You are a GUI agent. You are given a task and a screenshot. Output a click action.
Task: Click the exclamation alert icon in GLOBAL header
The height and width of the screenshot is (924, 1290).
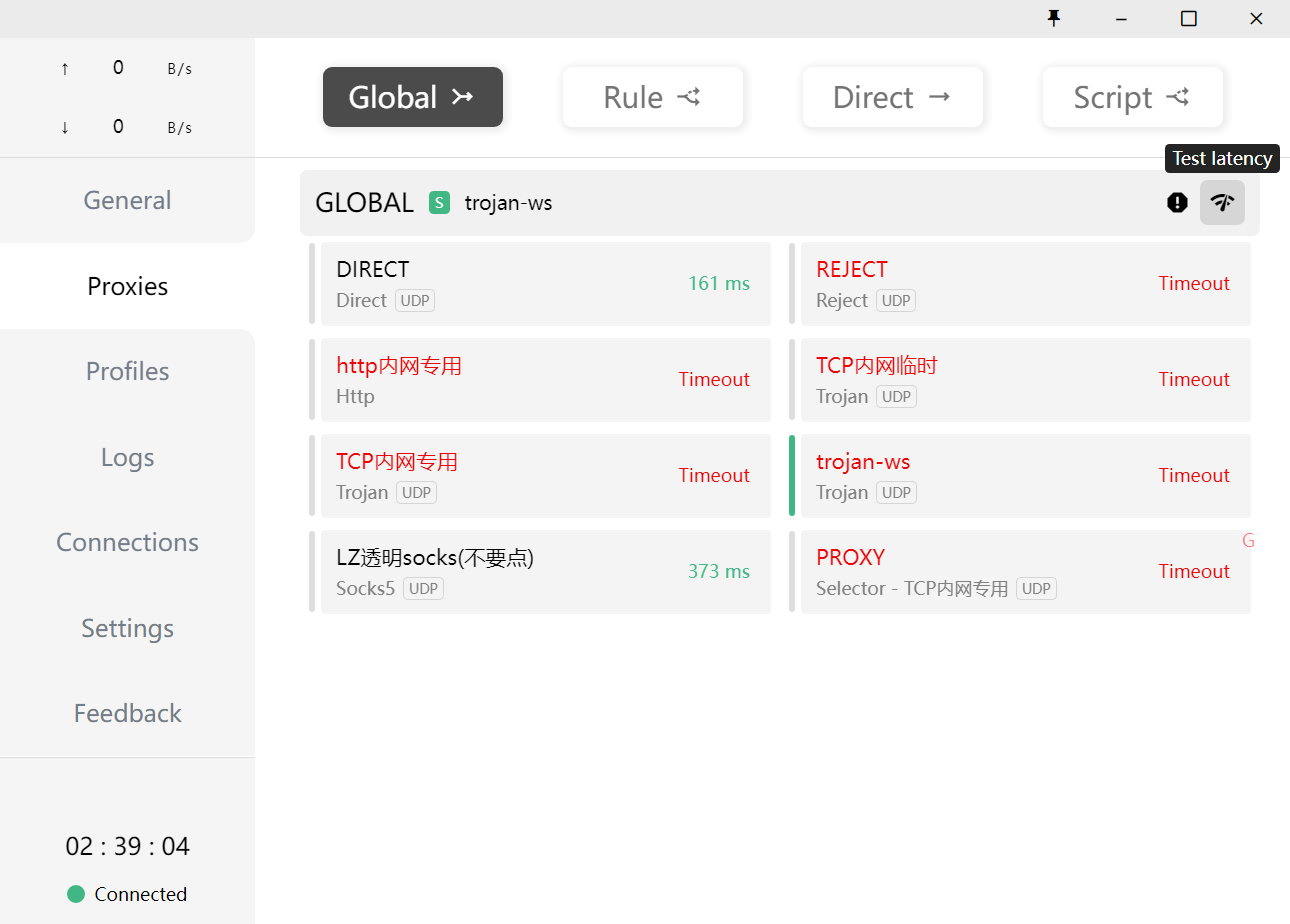click(1177, 202)
